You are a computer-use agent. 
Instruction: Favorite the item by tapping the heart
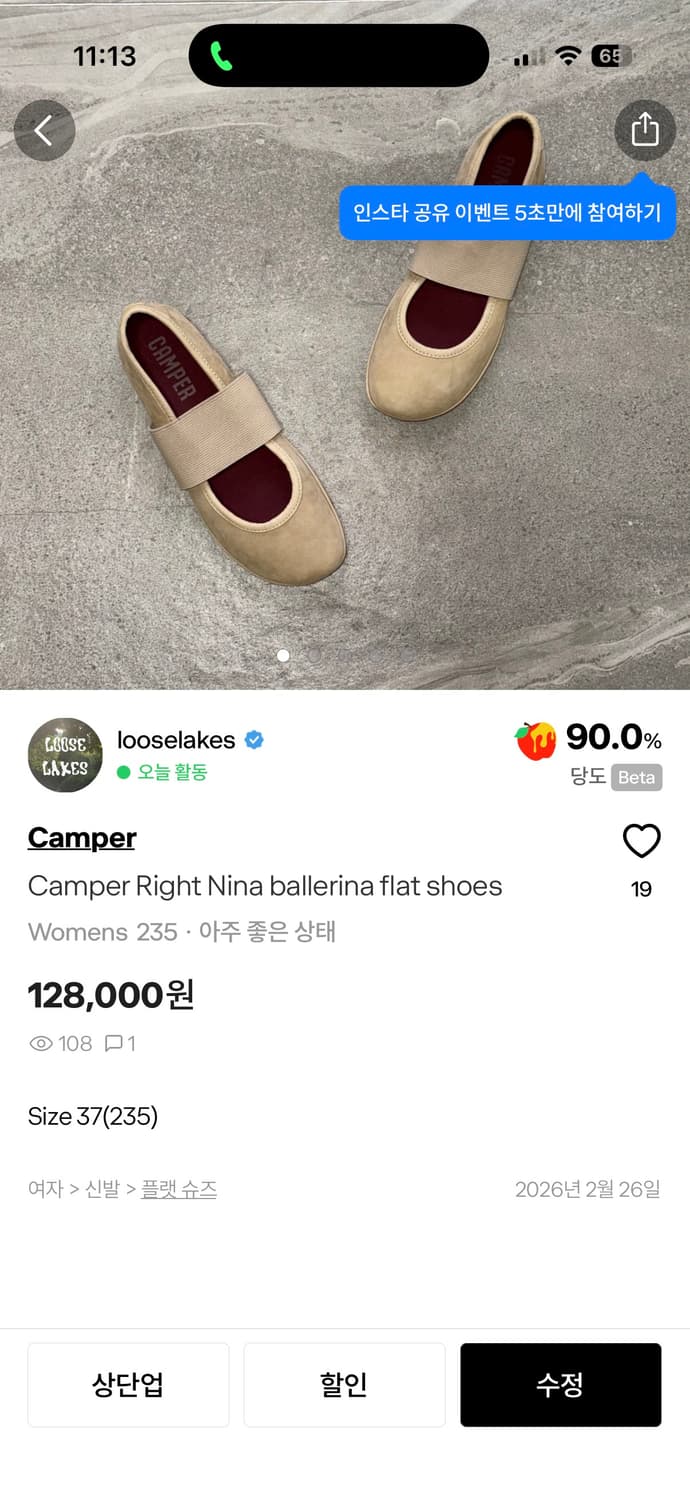tap(644, 840)
